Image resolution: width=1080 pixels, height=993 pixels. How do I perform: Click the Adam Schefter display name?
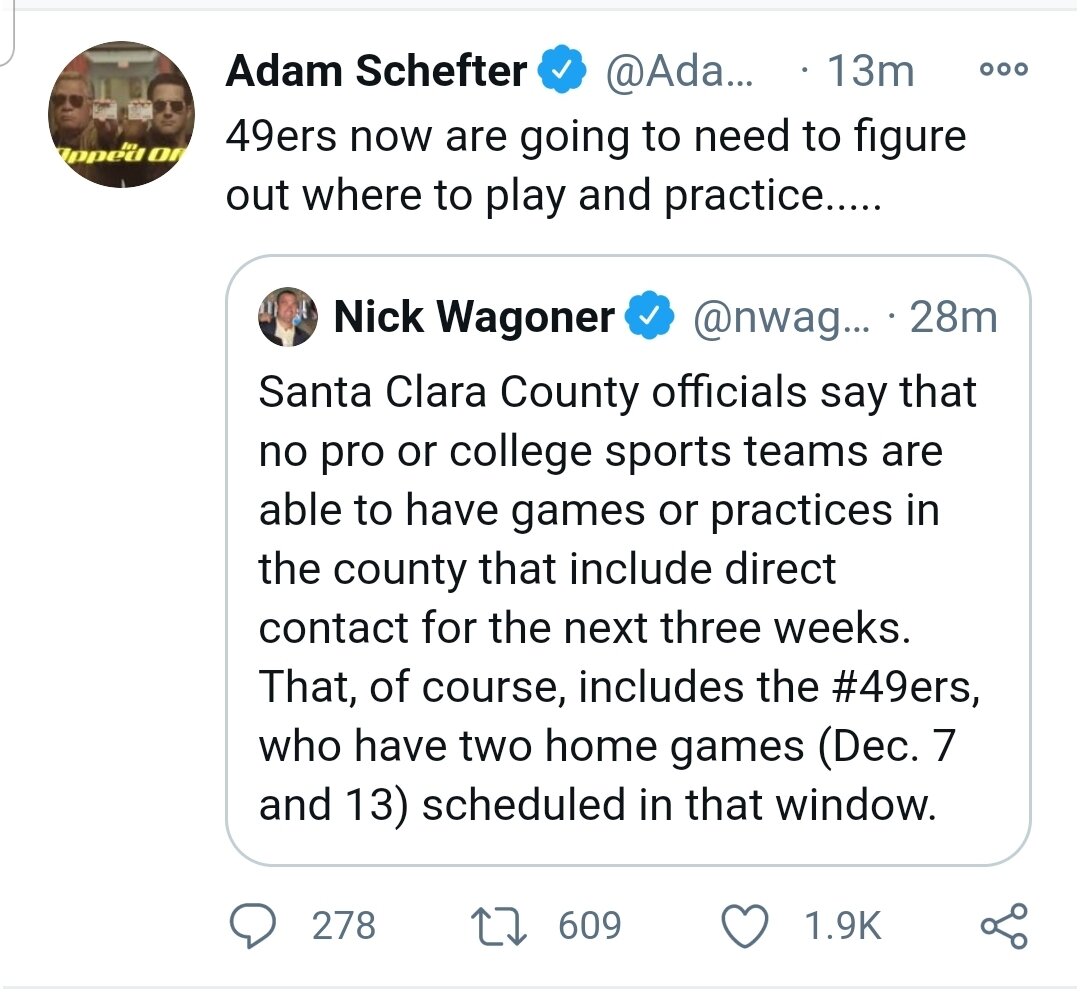tap(376, 71)
